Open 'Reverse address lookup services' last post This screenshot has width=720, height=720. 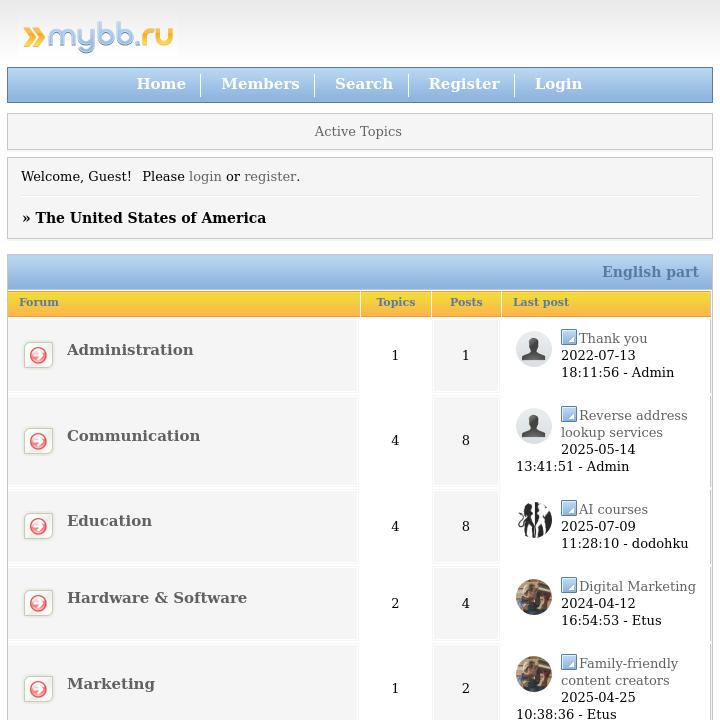(632, 416)
